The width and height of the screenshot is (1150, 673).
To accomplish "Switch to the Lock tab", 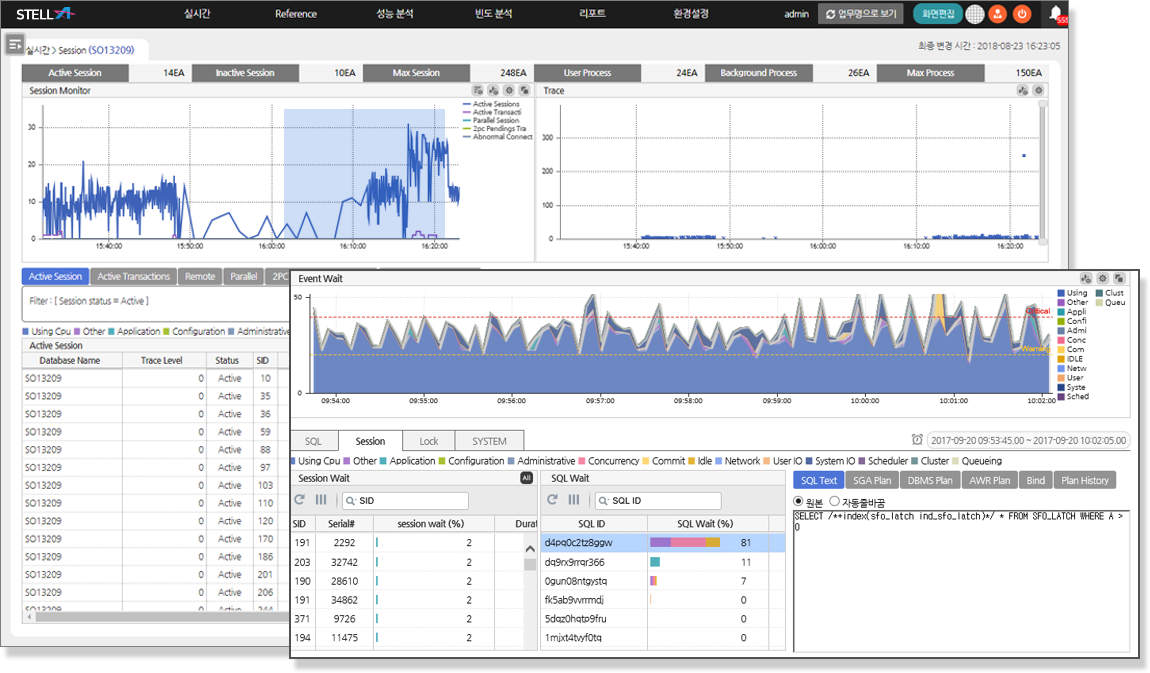I will tap(429, 441).
